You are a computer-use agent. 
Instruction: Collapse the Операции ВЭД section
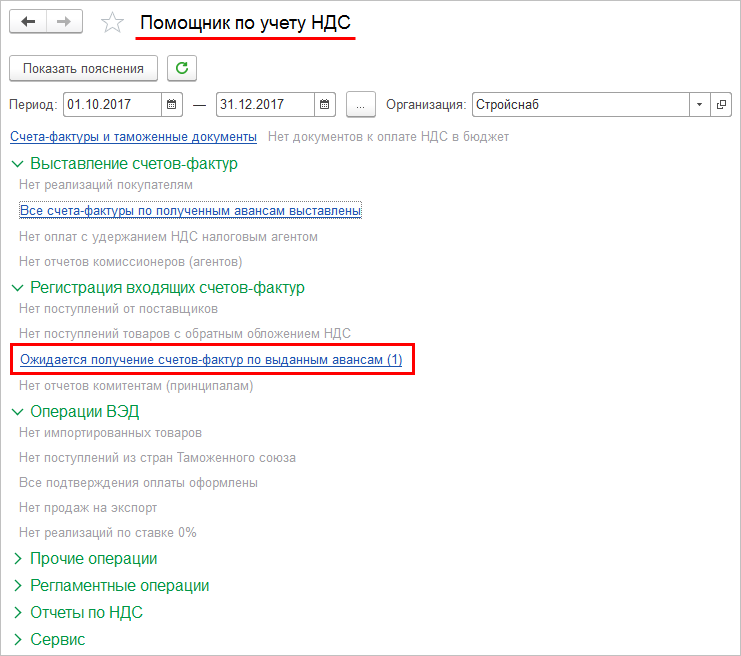tap(17, 411)
